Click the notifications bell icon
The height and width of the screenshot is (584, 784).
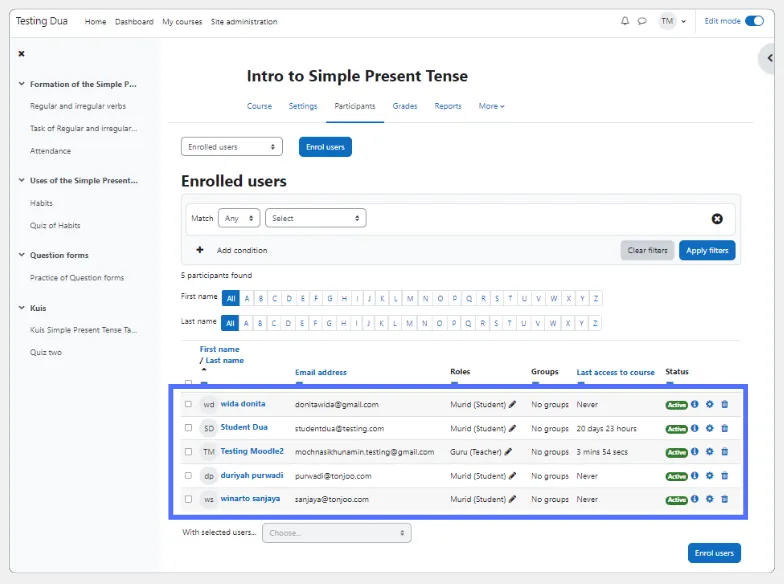625,21
